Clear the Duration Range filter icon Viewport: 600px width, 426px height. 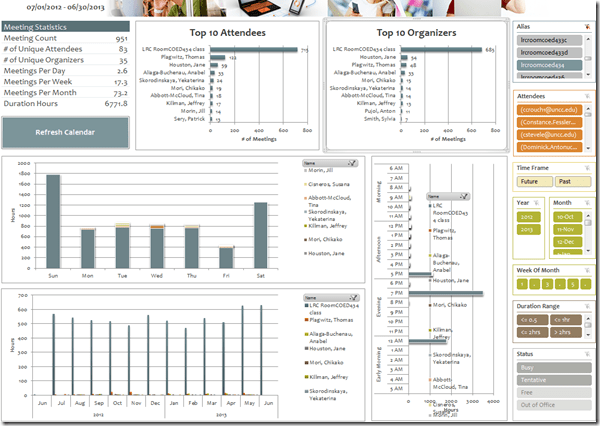[x=587, y=304]
